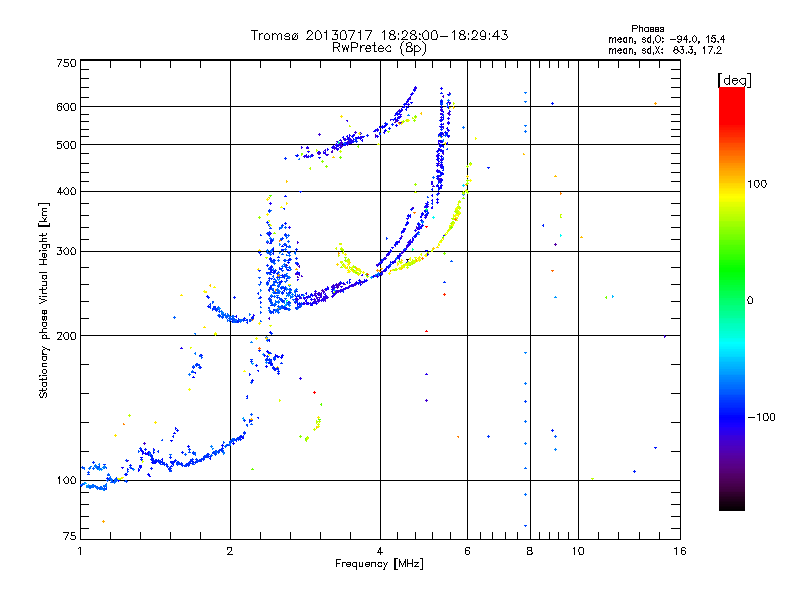Click the colorbar tick label '-100'
The height and width of the screenshot is (600, 800).
click(761, 417)
